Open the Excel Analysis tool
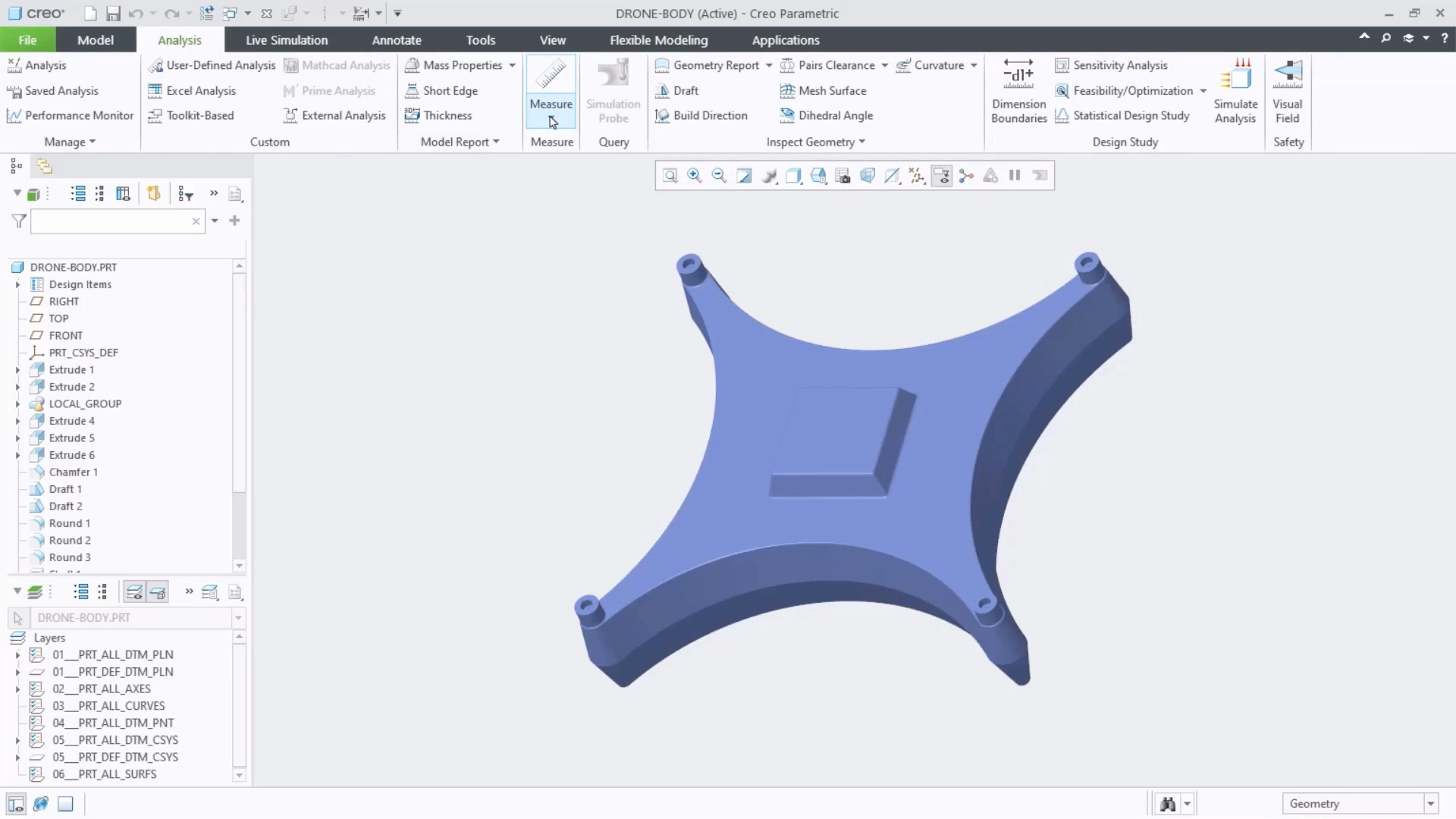Screen dimensions: 1456x819 click(x=192, y=90)
